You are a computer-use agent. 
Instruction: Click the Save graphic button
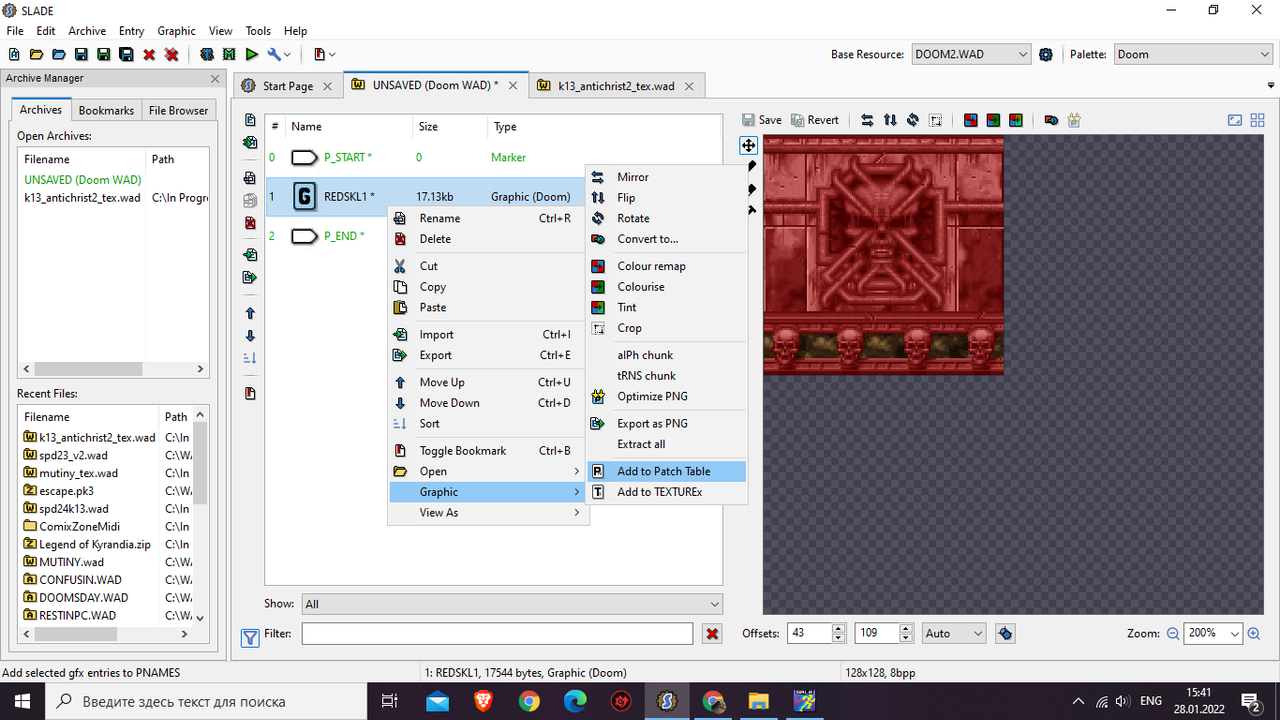pos(762,120)
